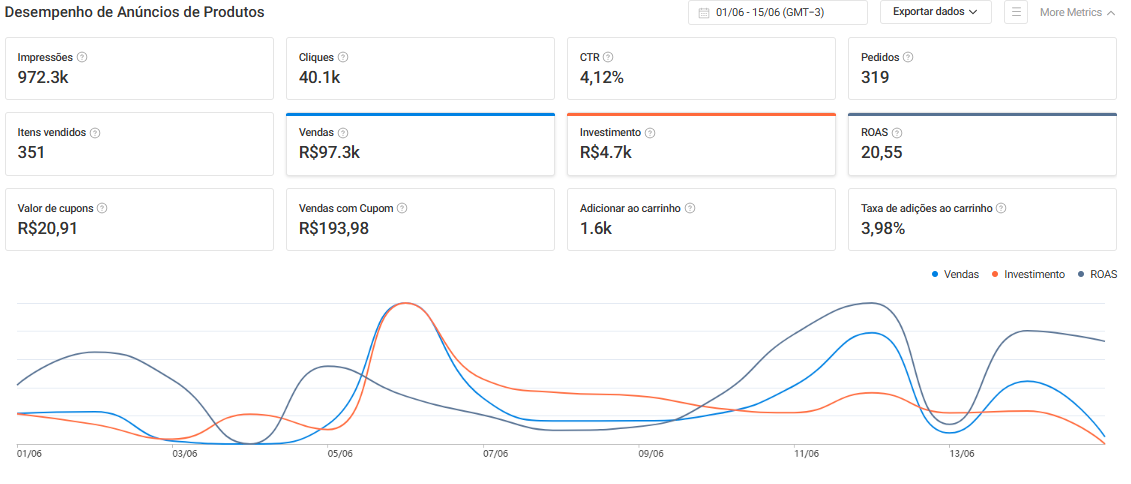Click help icon next to Itens vendidos

click(95, 133)
